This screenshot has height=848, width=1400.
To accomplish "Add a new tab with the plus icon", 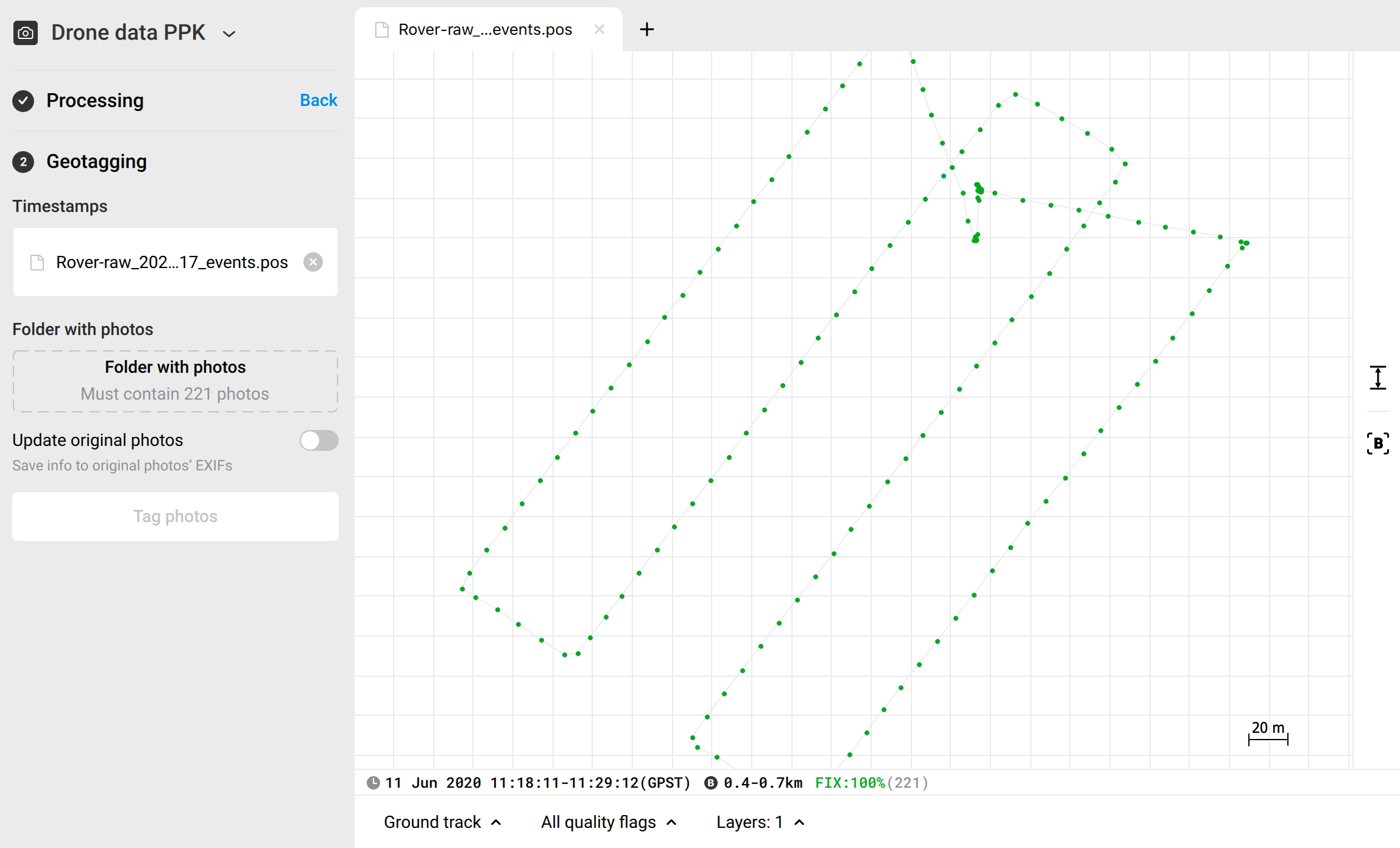I will coord(647,29).
